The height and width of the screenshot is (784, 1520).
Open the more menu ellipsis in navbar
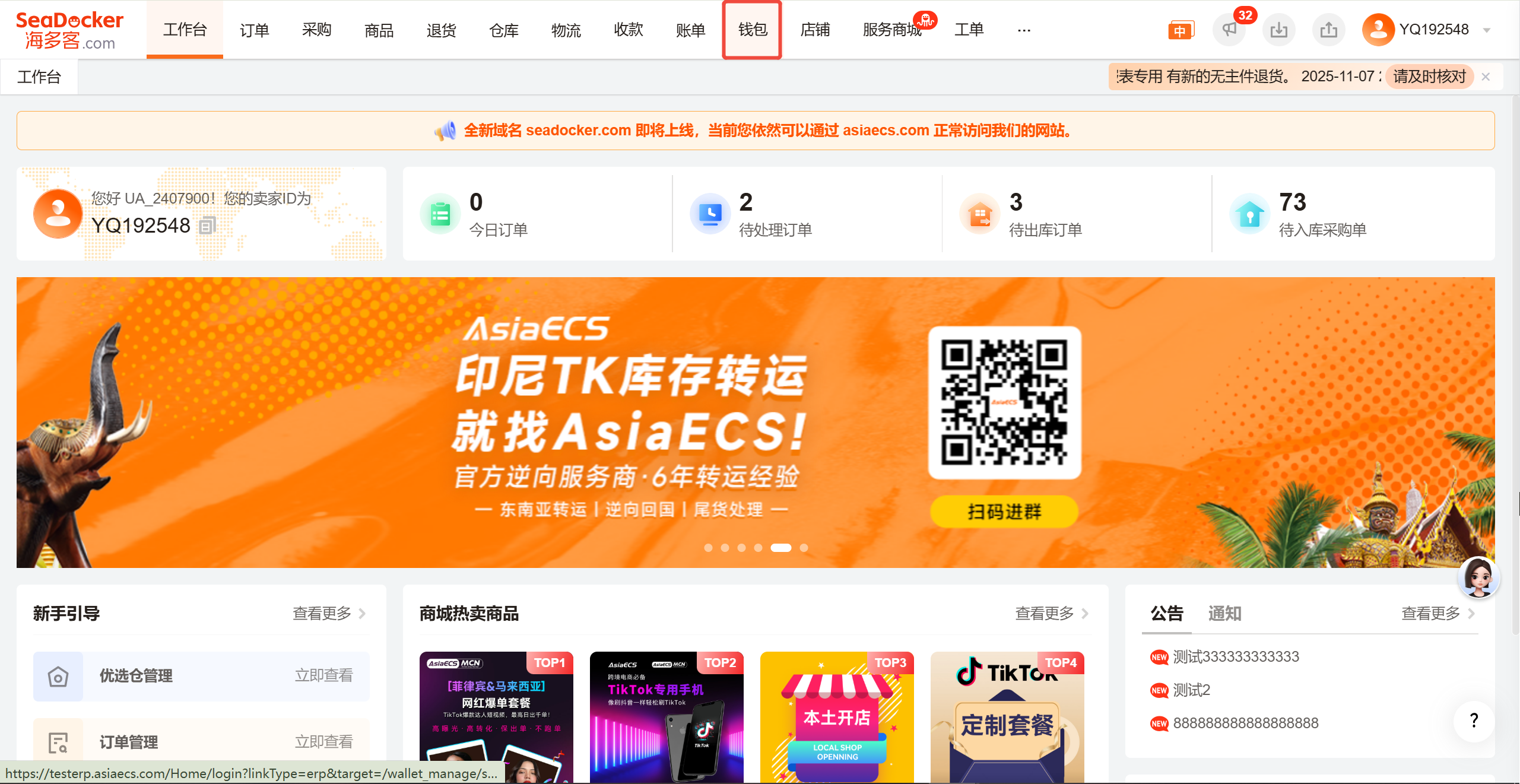1024,30
